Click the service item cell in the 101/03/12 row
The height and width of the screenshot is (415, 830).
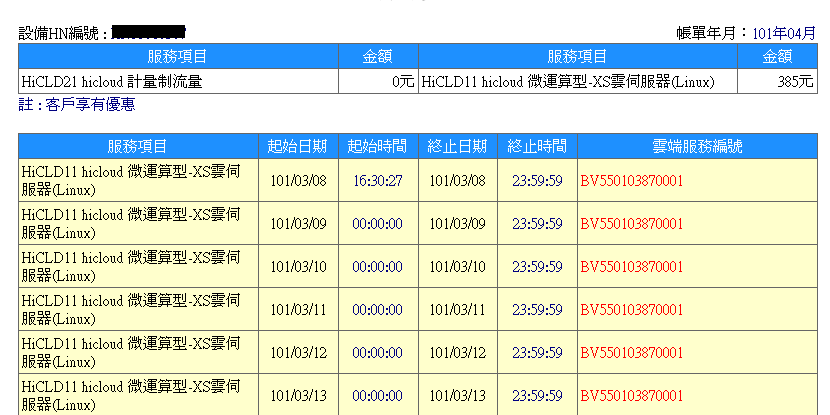(x=138, y=352)
